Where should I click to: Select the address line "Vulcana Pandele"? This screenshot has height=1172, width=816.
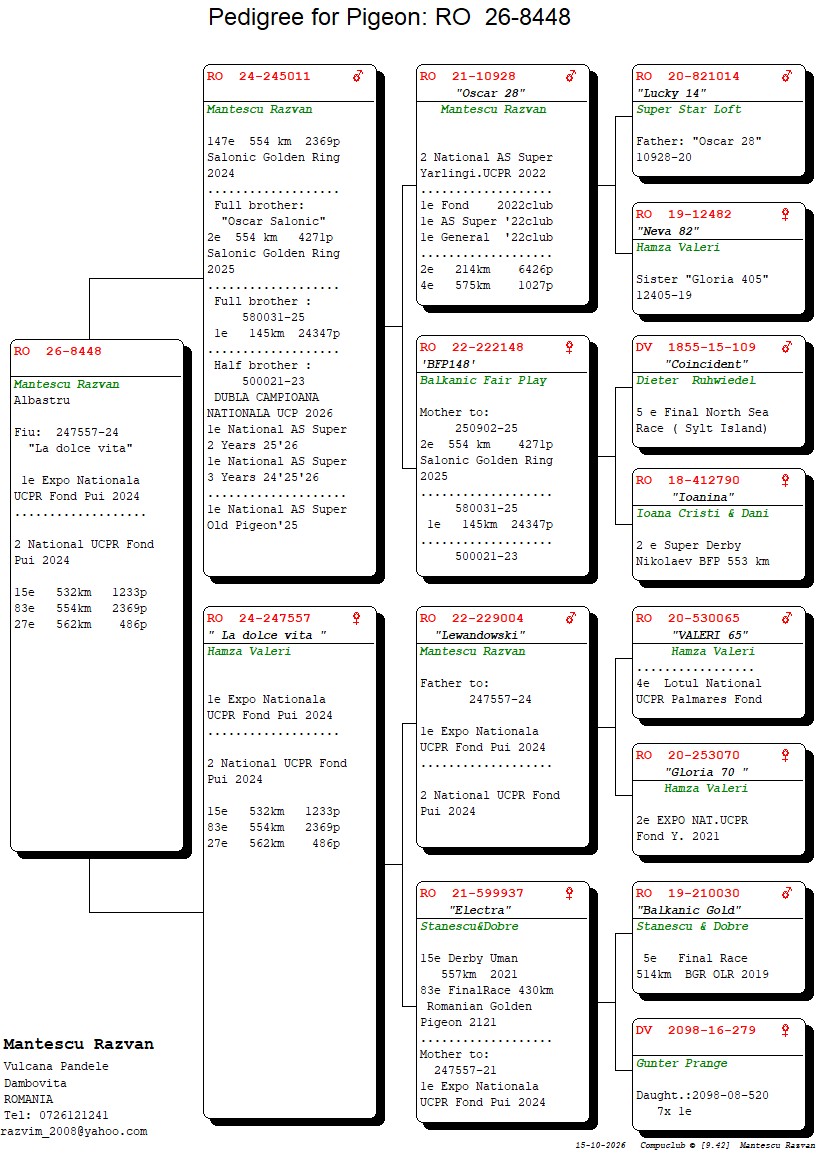pyautogui.click(x=56, y=1067)
